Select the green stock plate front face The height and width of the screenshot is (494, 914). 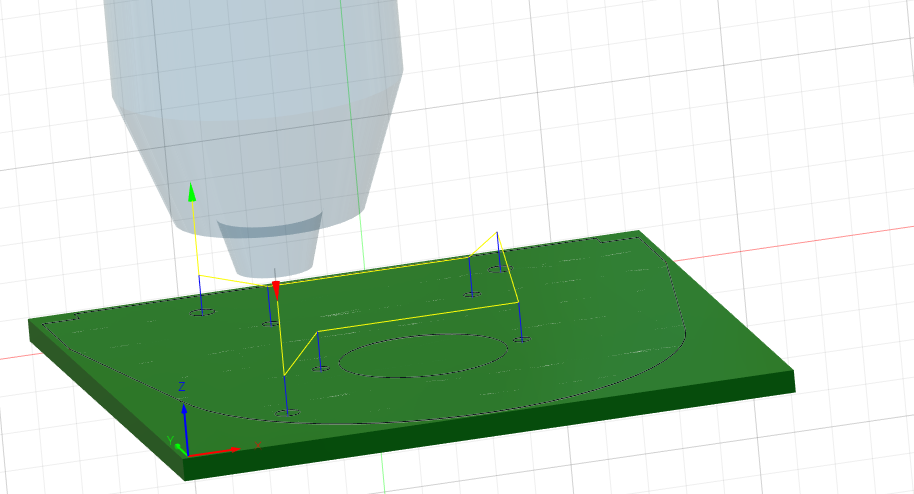click(x=490, y=426)
